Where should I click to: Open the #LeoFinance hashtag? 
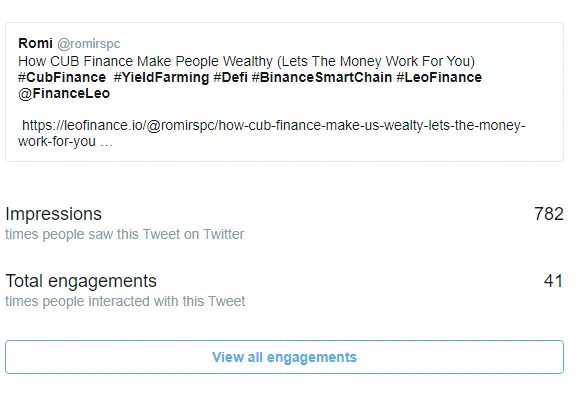(x=439, y=78)
